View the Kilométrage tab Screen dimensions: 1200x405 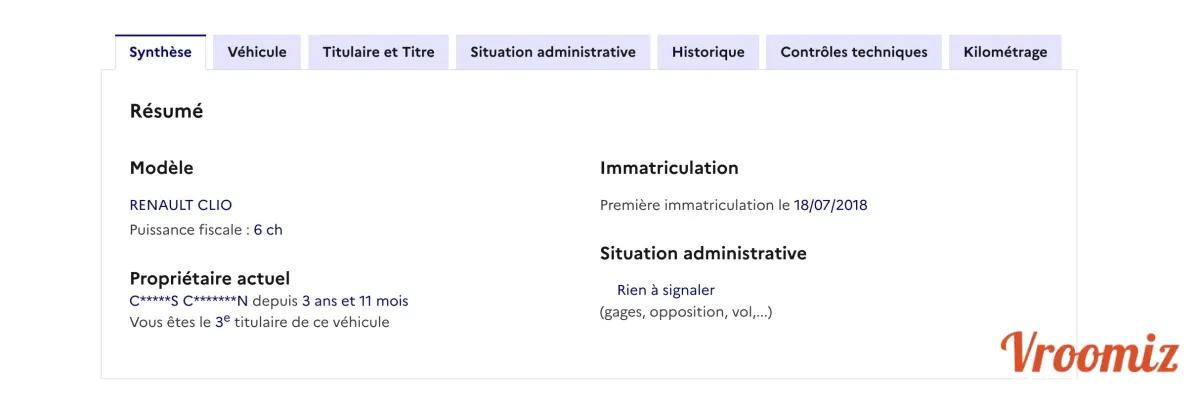(1005, 52)
